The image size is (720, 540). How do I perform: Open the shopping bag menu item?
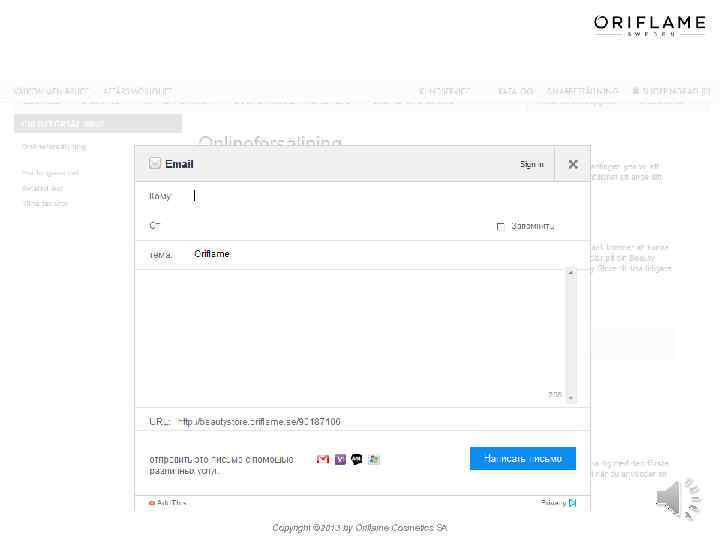[671, 91]
